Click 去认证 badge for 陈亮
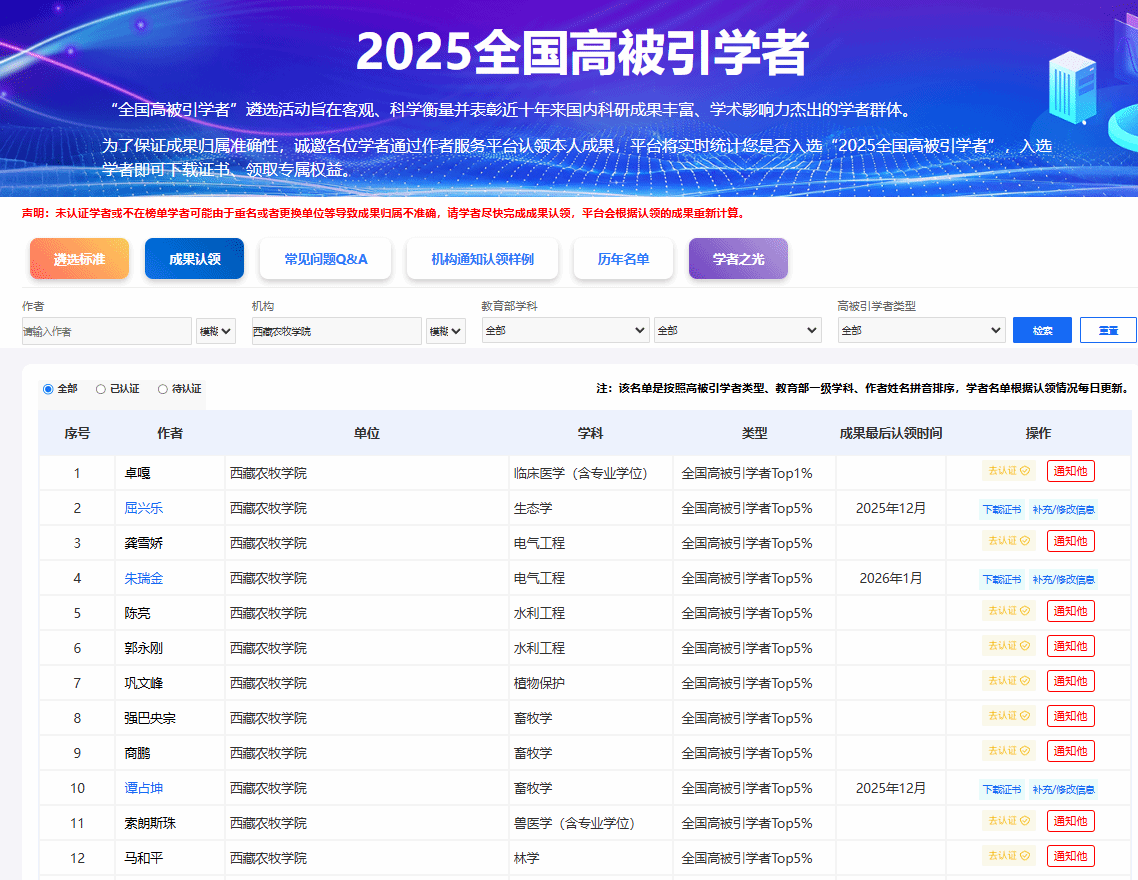The height and width of the screenshot is (880, 1138). 1008,611
